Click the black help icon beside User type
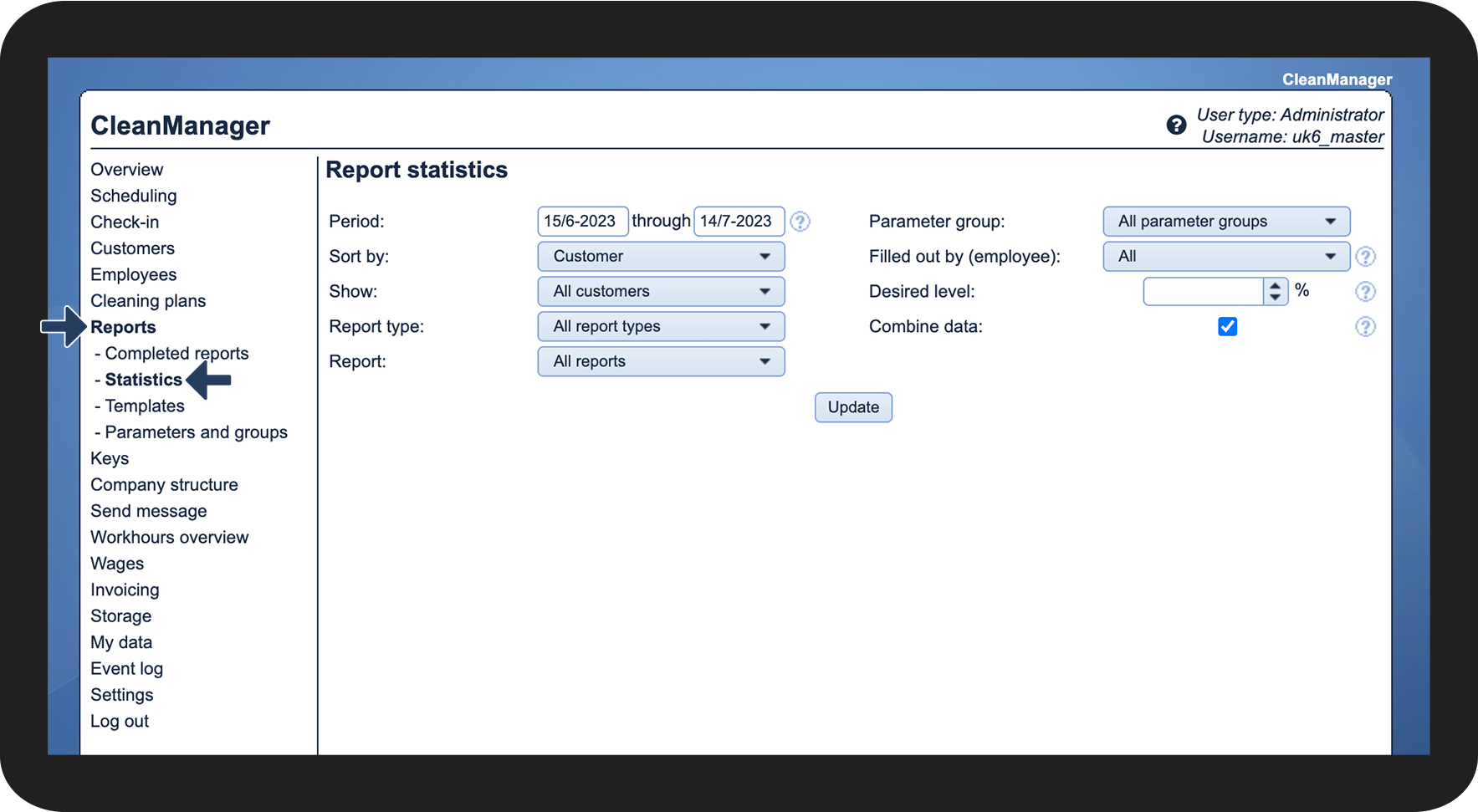 point(1176,125)
